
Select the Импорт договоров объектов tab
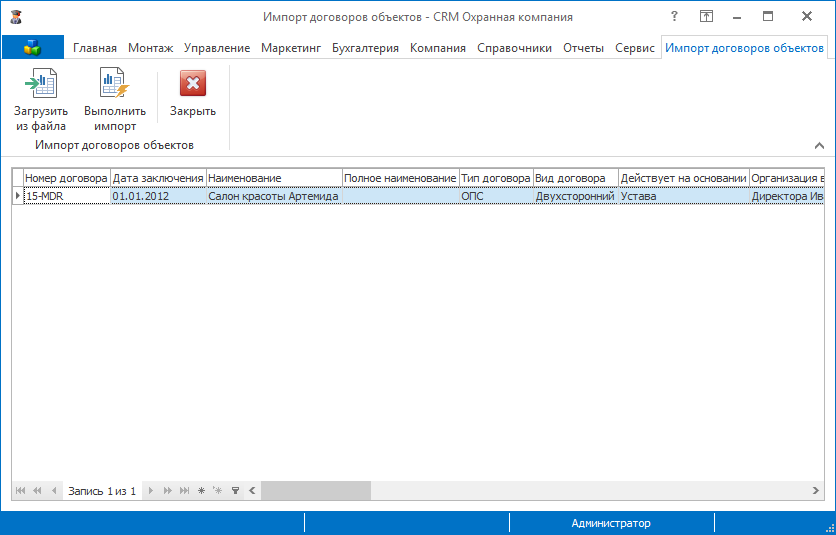[x=744, y=48]
